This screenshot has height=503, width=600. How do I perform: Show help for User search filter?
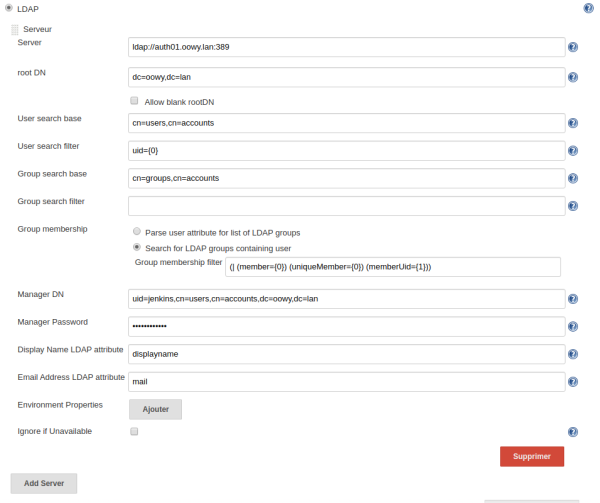click(573, 151)
